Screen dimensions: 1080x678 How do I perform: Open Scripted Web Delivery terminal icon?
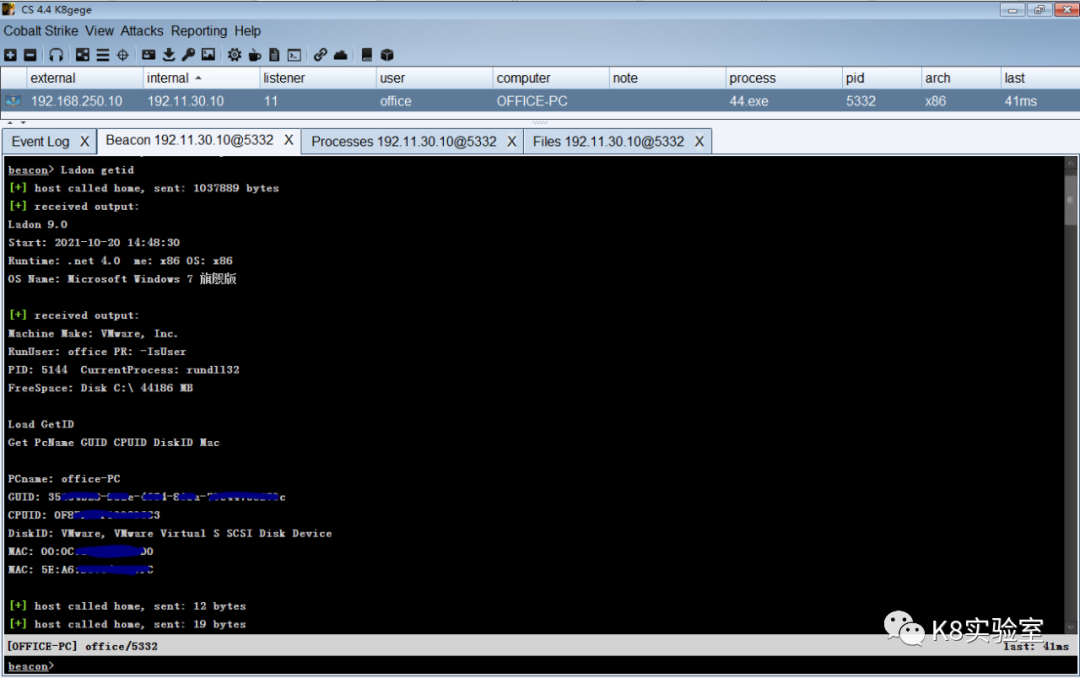pyautogui.click(x=294, y=55)
